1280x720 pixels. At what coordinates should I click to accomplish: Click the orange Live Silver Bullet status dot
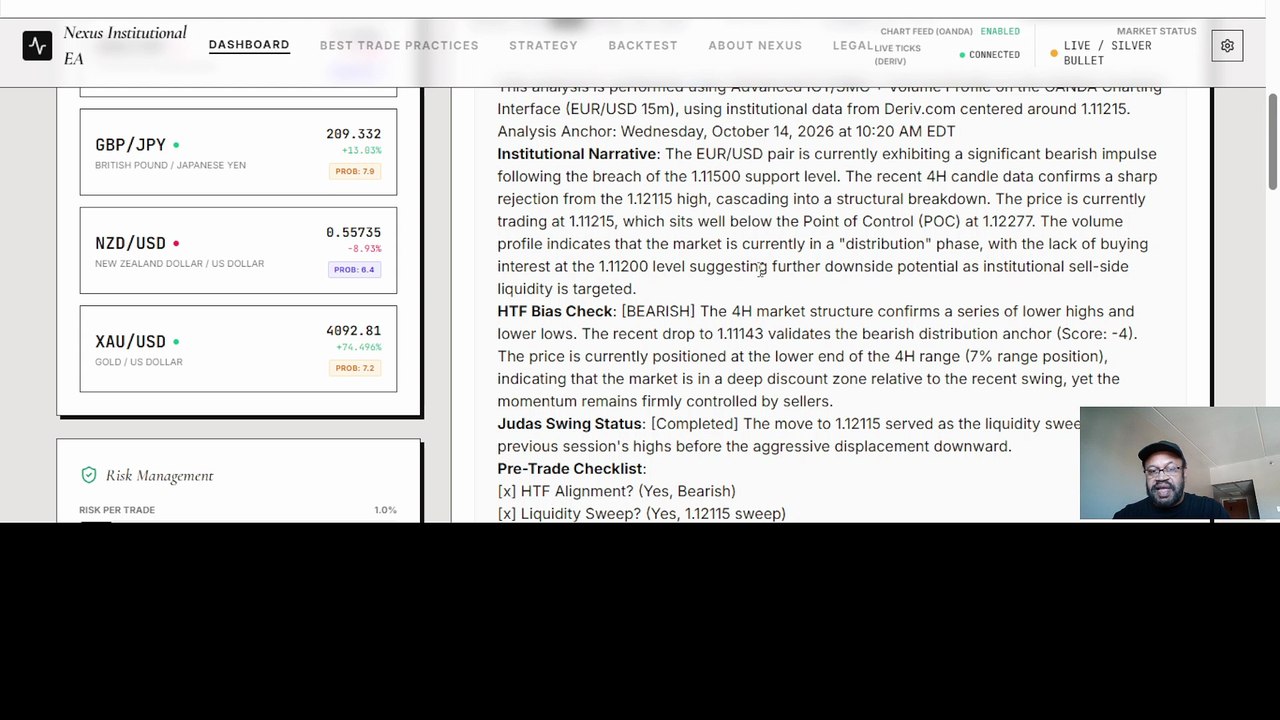pyautogui.click(x=1054, y=53)
